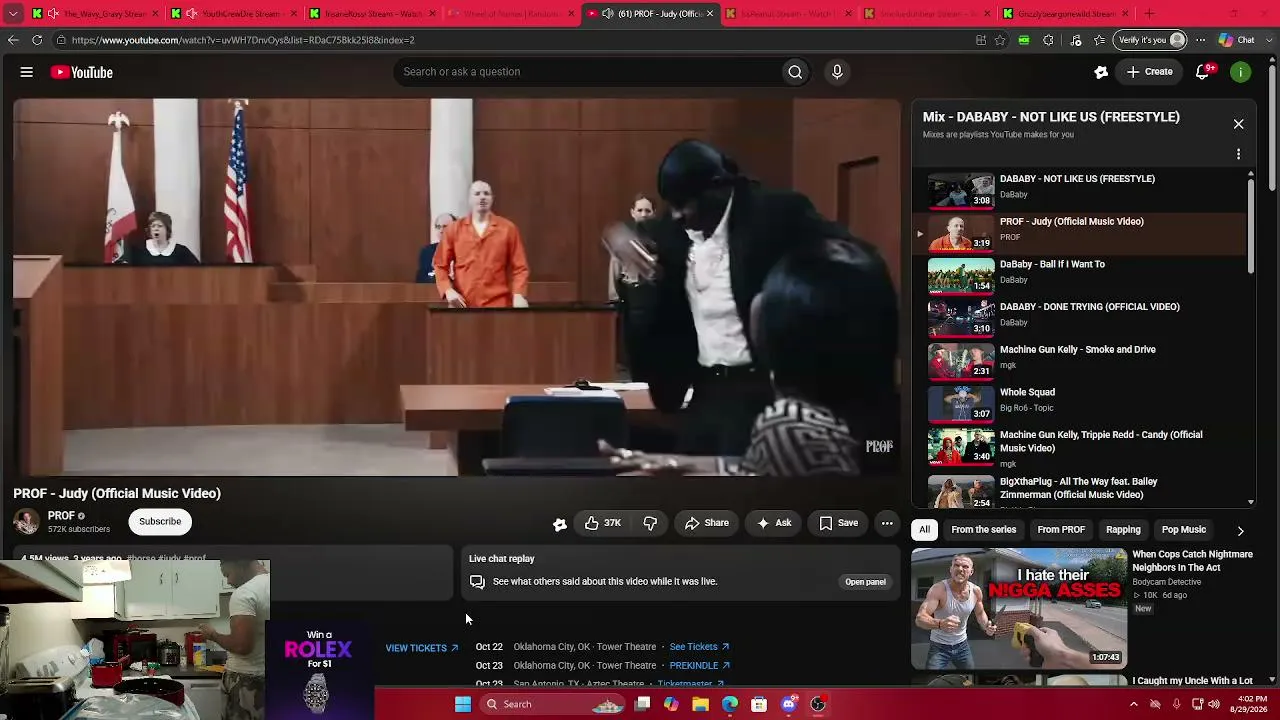This screenshot has width=1280, height=720.
Task: Open Microsoft Store from the taskbar
Action: pyautogui.click(x=759, y=704)
